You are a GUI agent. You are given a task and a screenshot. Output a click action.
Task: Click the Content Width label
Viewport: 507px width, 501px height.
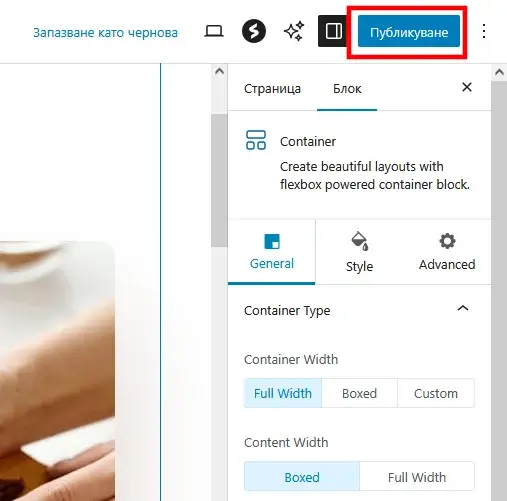click(x=286, y=443)
